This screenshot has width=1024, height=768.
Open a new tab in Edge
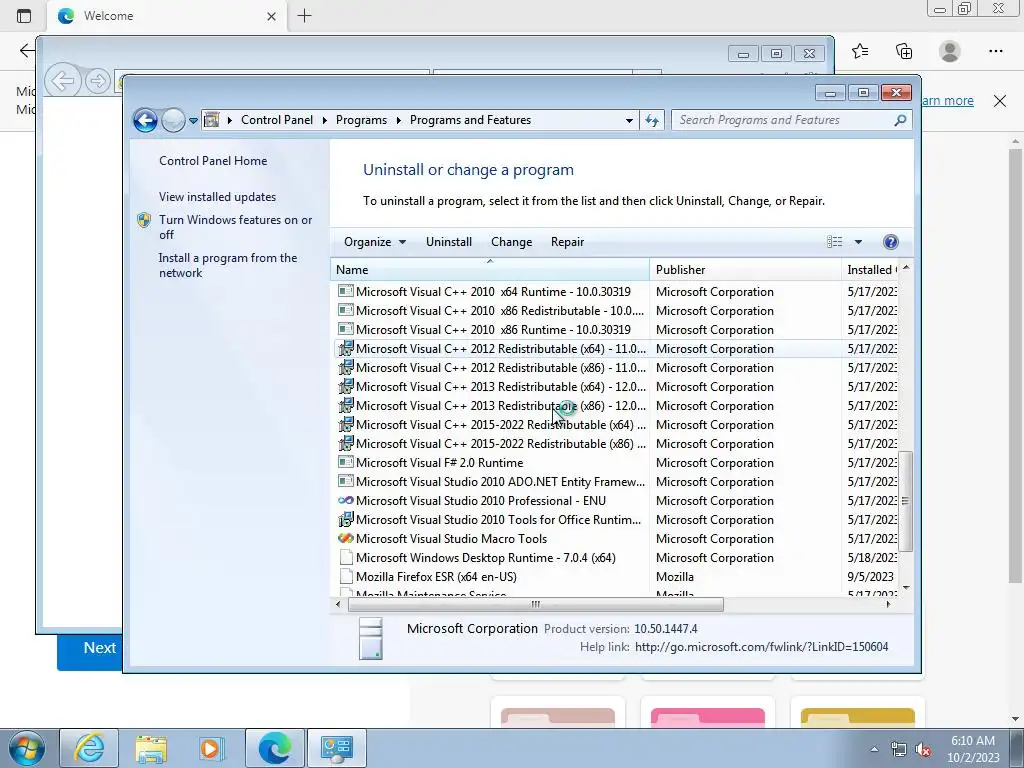(x=304, y=16)
